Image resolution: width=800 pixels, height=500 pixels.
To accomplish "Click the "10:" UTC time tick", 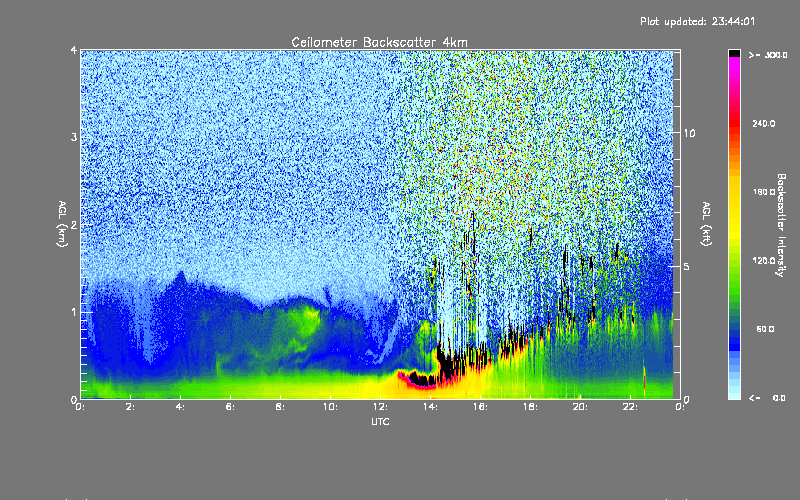I will [330, 407].
